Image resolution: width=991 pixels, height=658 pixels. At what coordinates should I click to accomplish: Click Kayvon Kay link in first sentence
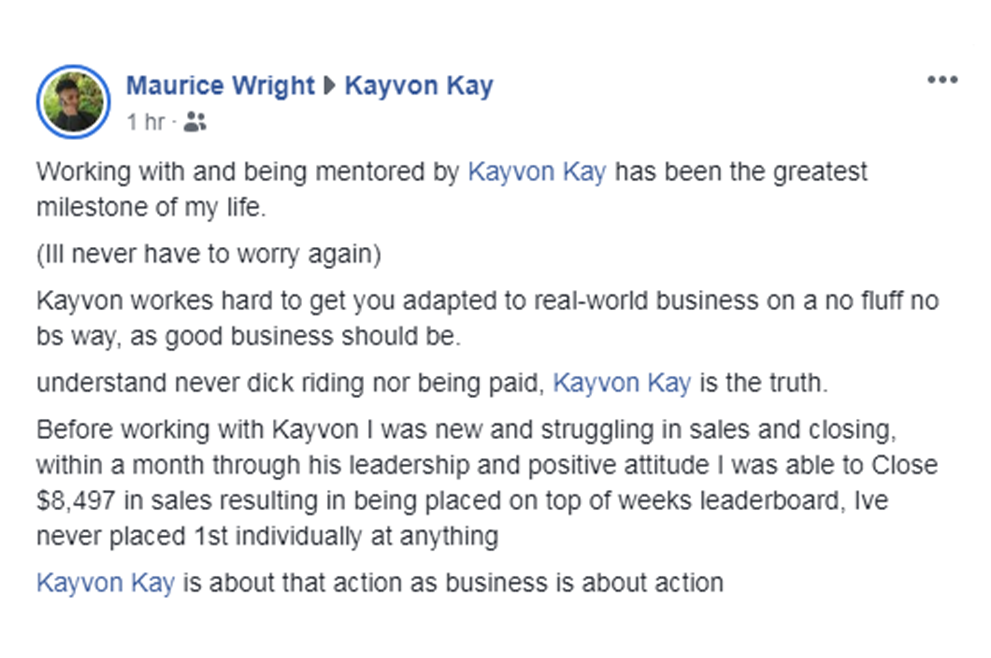[536, 172]
